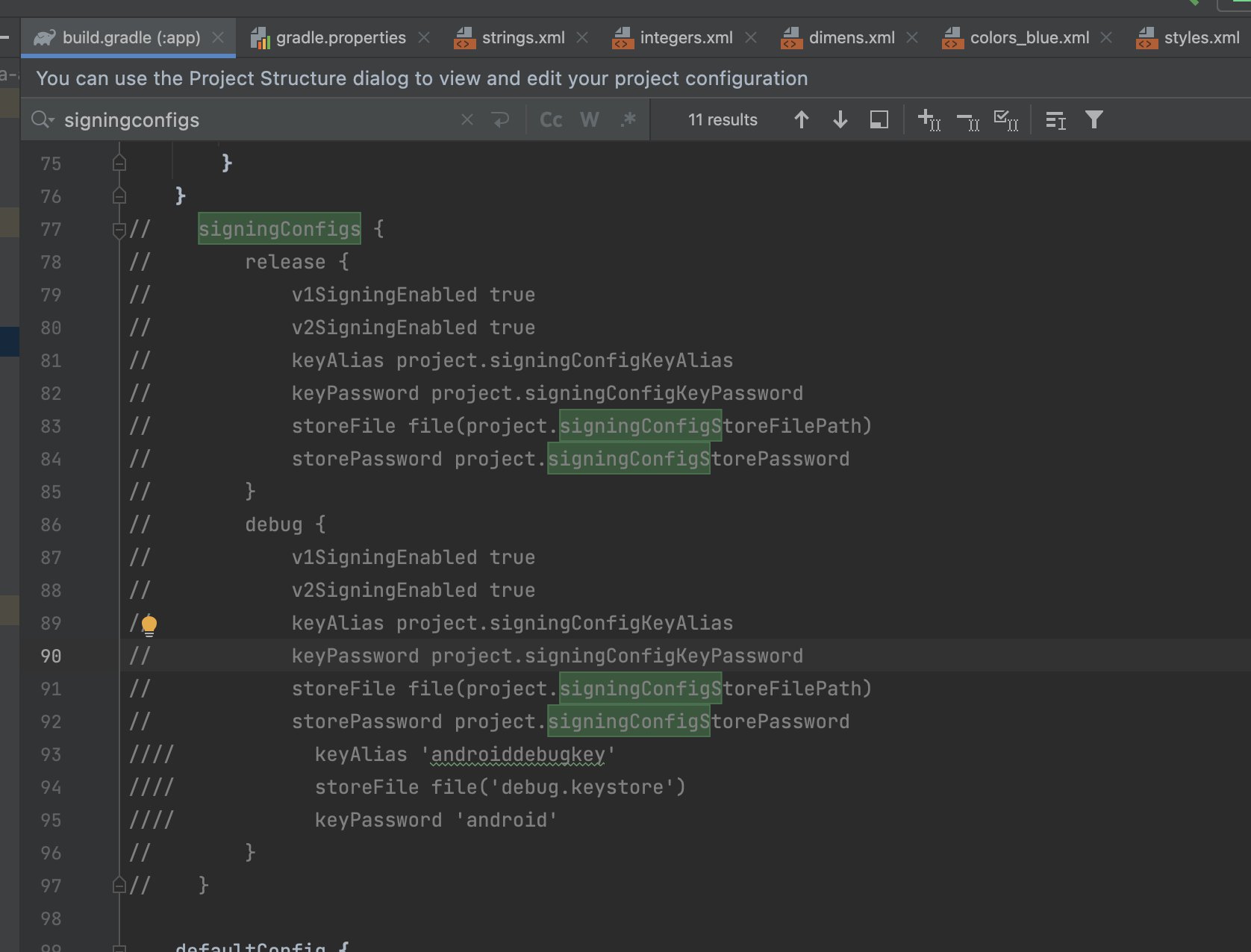Open the search filter funnel icon
Screen dimensions: 1251x952
point(1094,120)
